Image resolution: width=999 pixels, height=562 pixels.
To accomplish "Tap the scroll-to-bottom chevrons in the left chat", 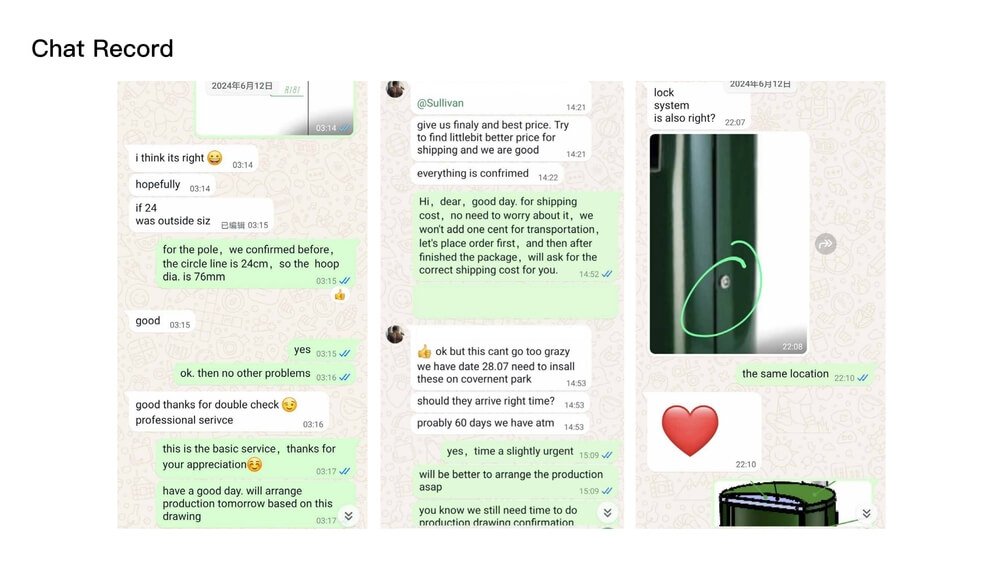I will pyautogui.click(x=349, y=515).
